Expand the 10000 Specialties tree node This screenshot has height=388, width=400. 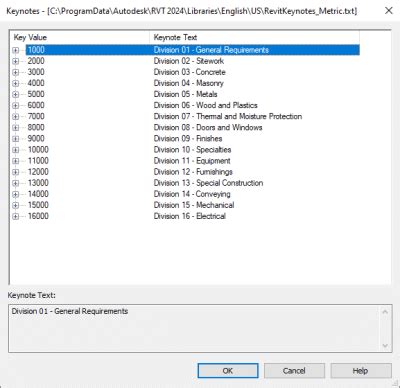point(15,150)
